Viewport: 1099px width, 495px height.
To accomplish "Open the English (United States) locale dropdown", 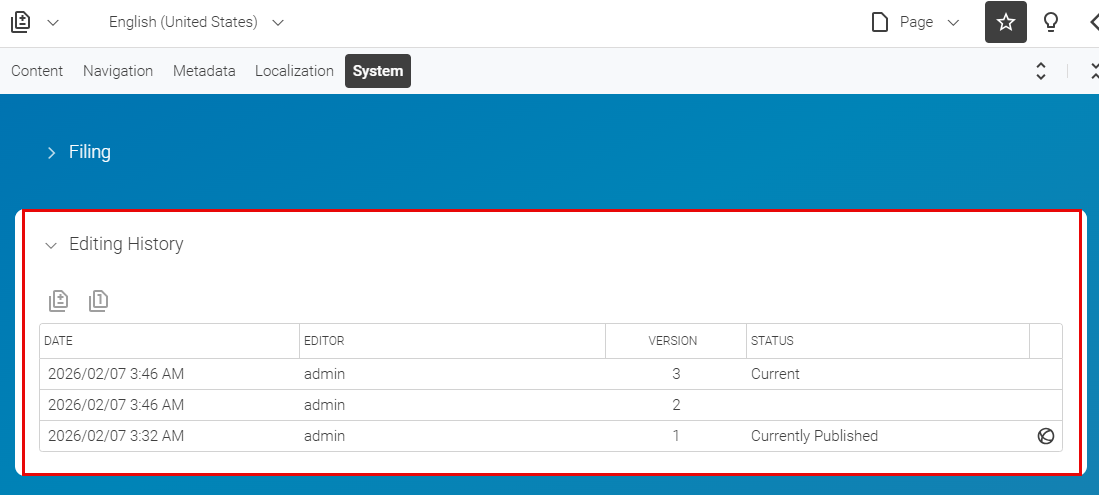I will [x=196, y=22].
